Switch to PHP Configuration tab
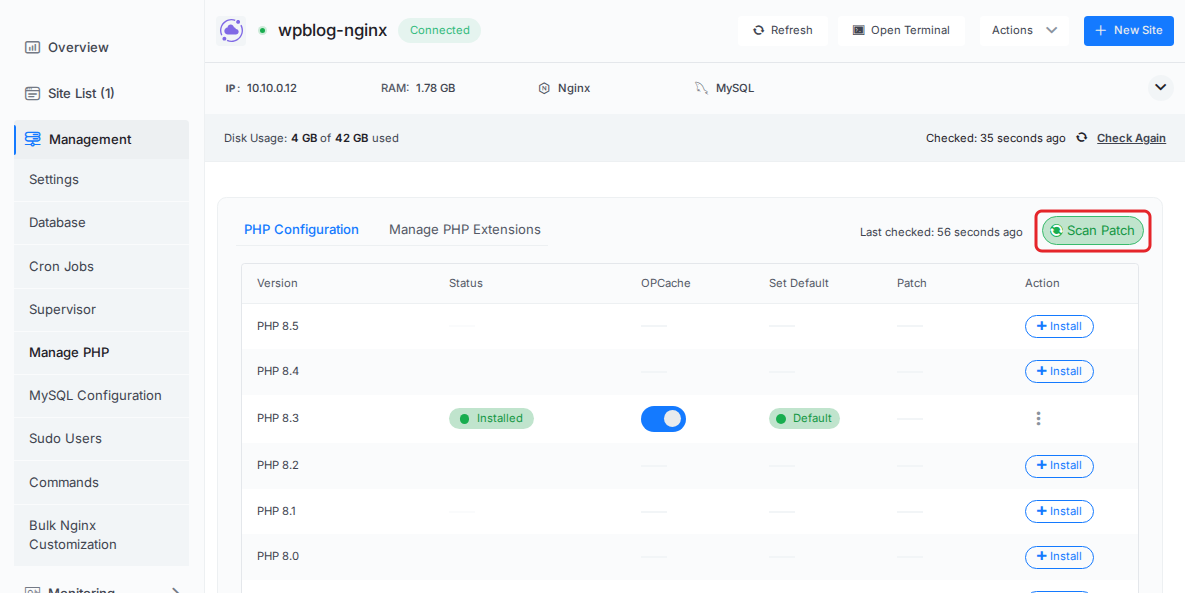The image size is (1185, 593). pyautogui.click(x=302, y=230)
